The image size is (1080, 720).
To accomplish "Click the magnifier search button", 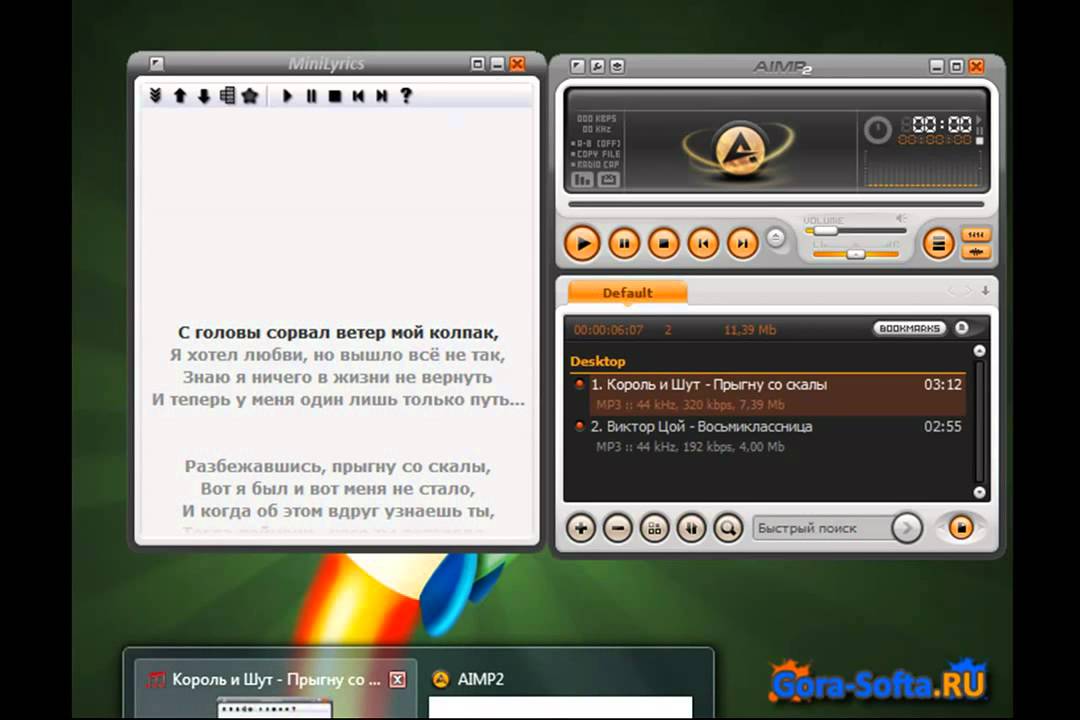I will [x=728, y=528].
